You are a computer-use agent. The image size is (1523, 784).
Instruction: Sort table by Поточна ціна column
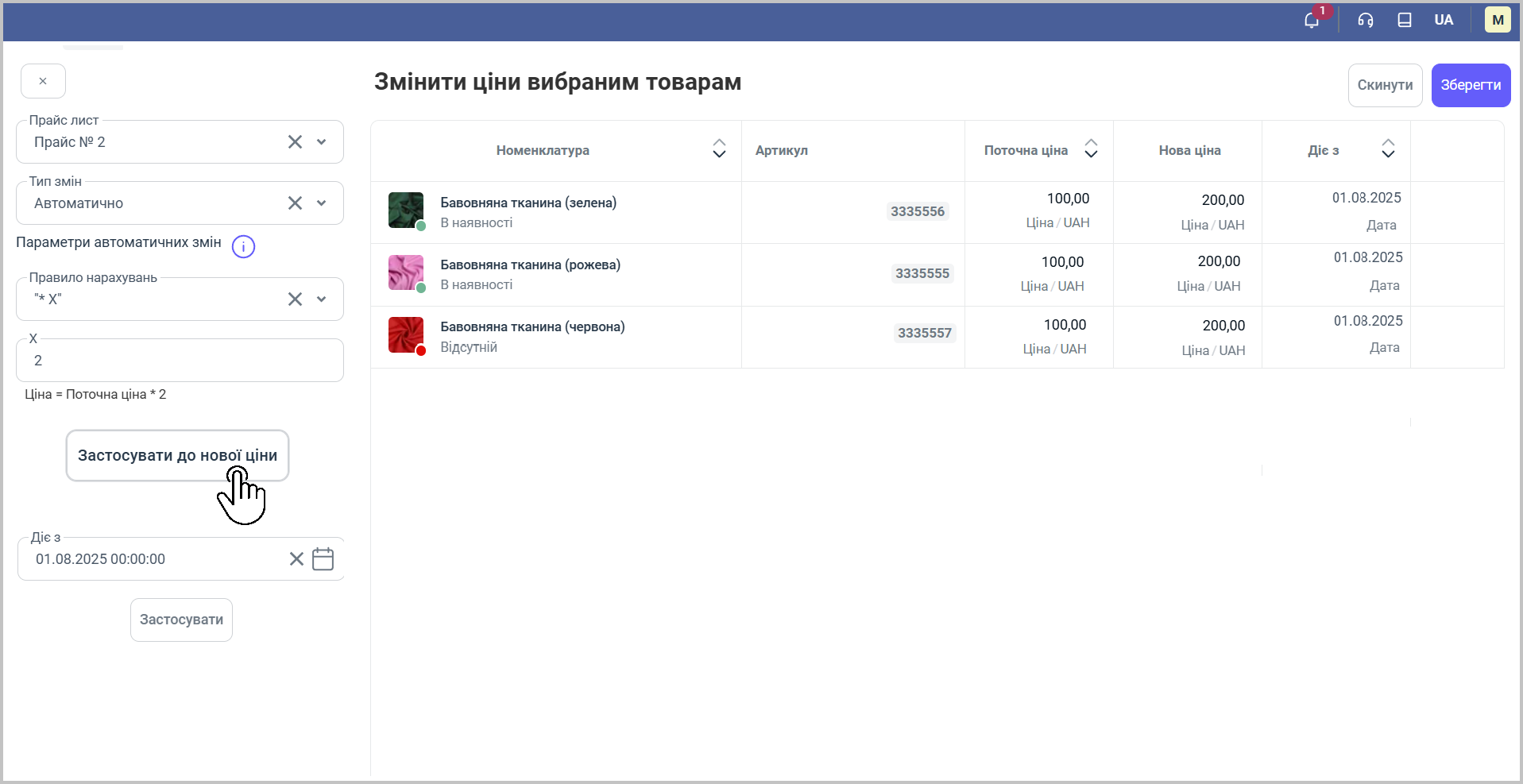click(1091, 149)
